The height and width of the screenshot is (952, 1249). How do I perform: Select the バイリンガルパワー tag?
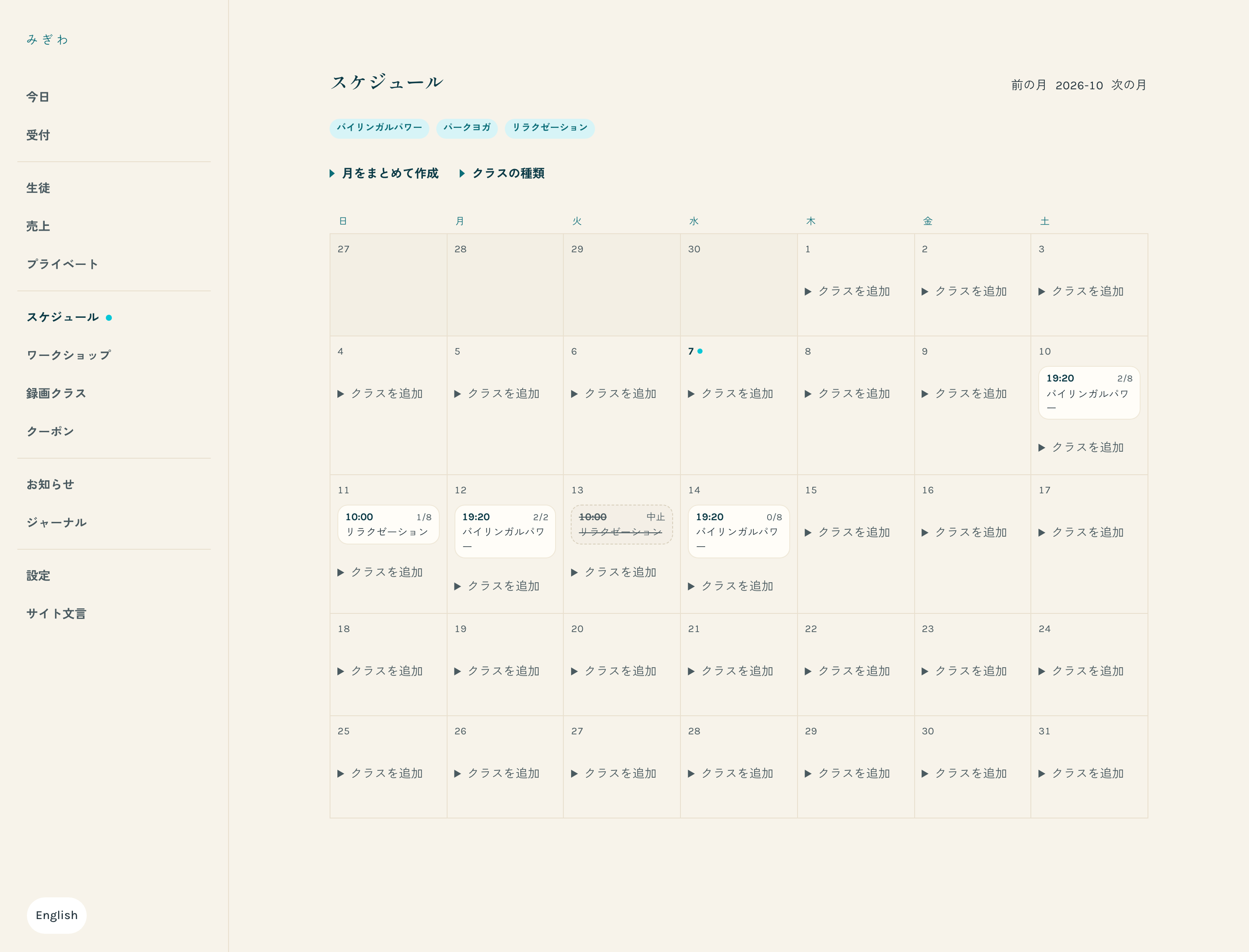tap(379, 128)
